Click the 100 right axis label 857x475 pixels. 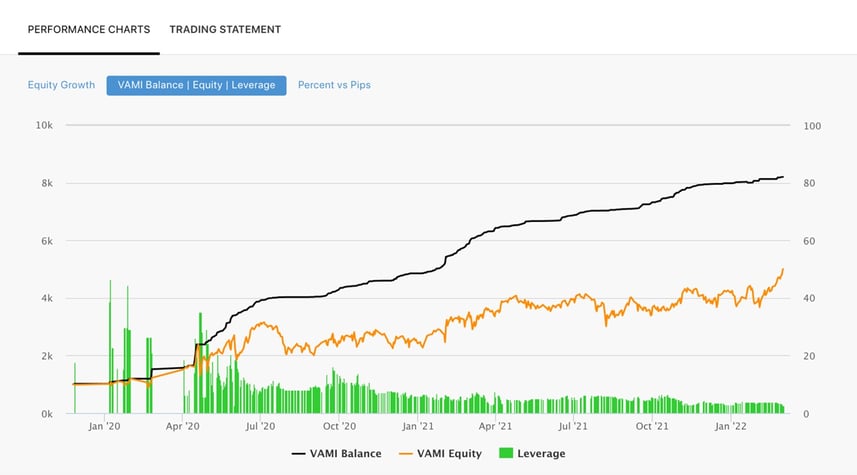point(812,126)
